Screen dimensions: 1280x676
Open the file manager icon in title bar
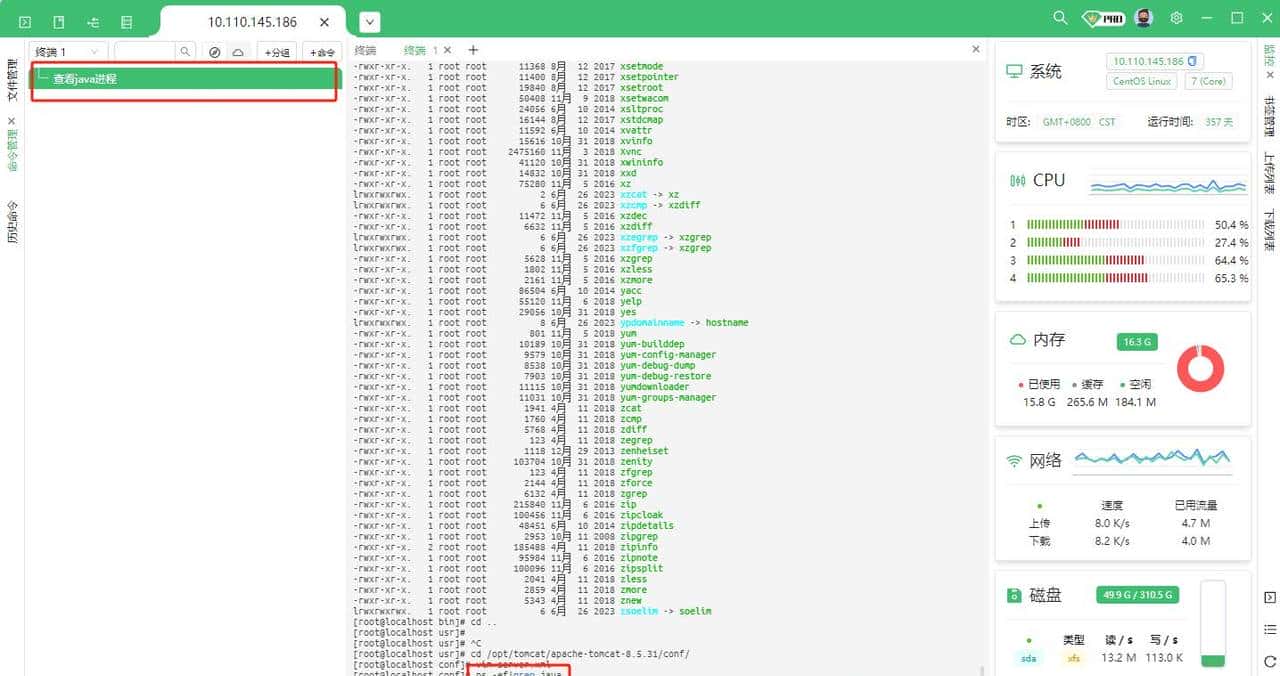[59, 21]
